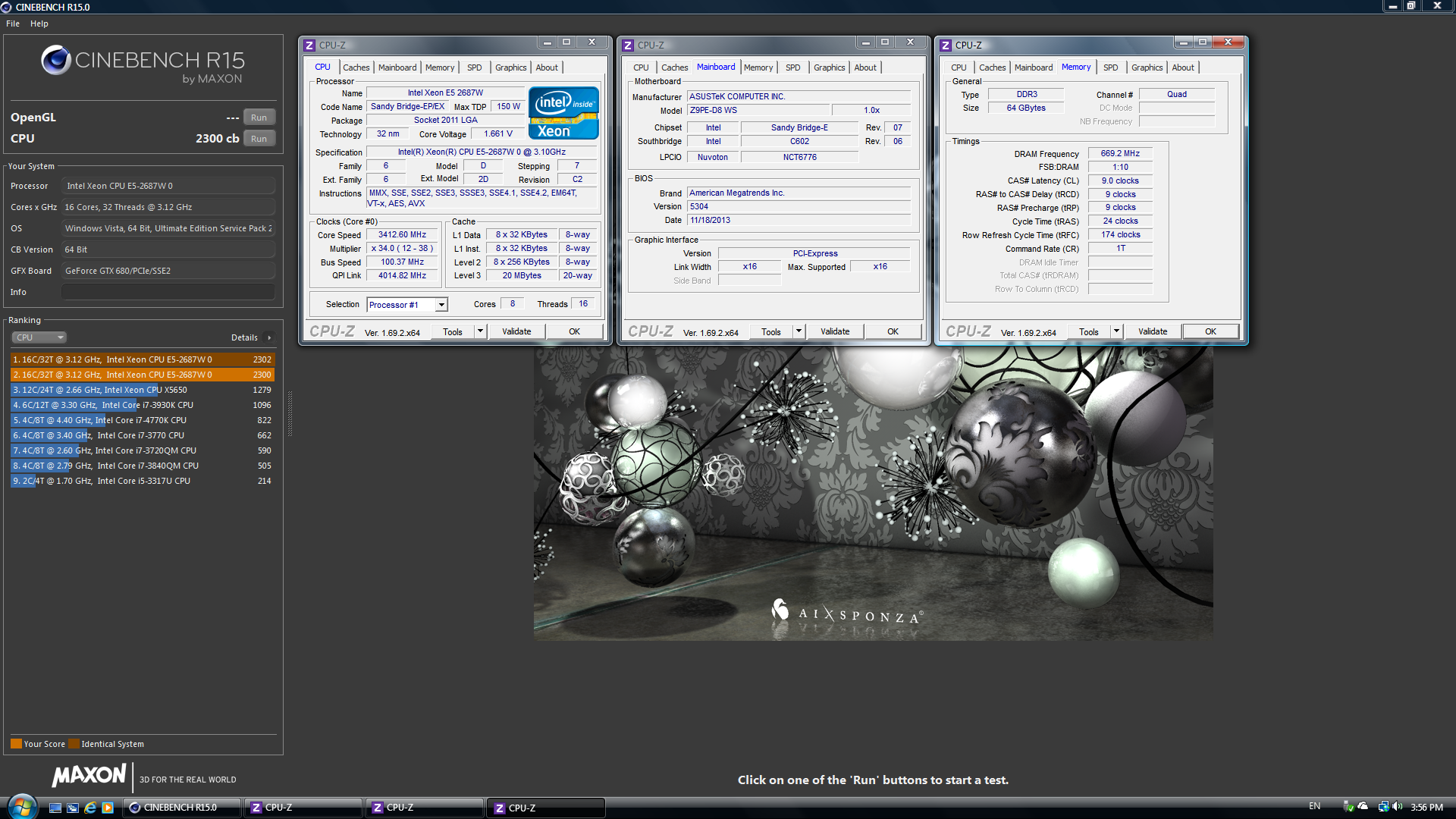Expand ranking Details arrow
This screenshot has height=819, width=1456.
(x=269, y=337)
